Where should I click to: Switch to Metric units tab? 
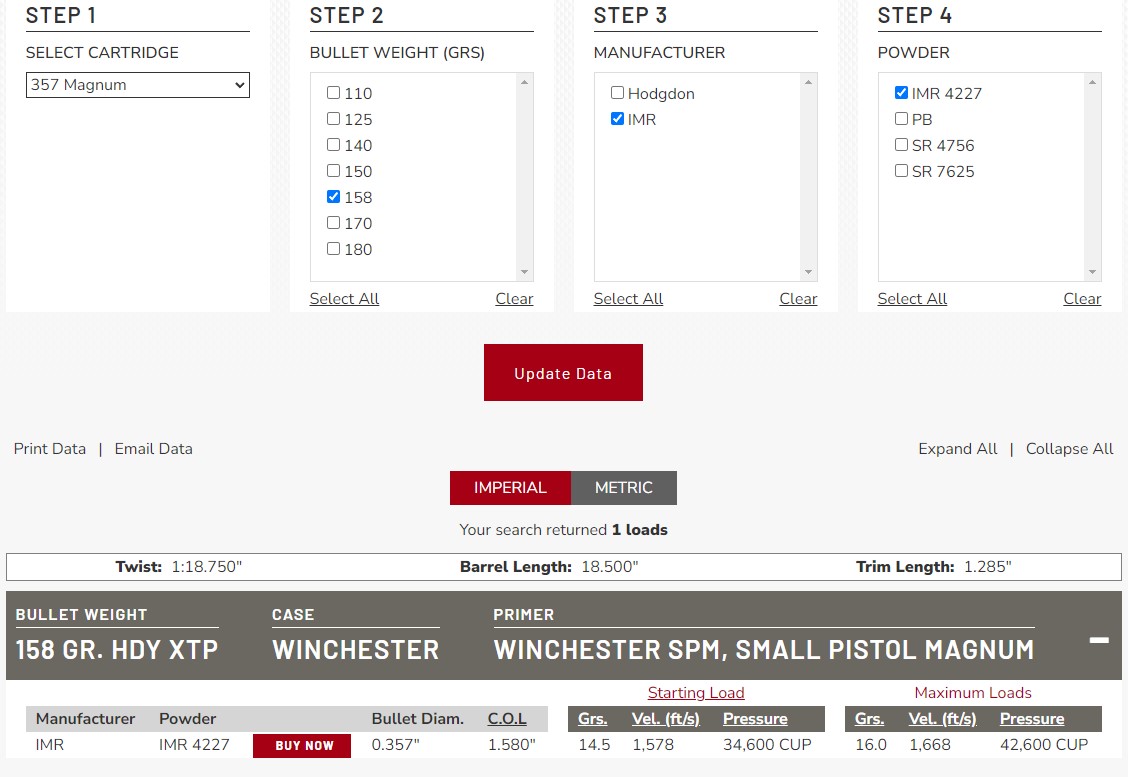(x=623, y=488)
